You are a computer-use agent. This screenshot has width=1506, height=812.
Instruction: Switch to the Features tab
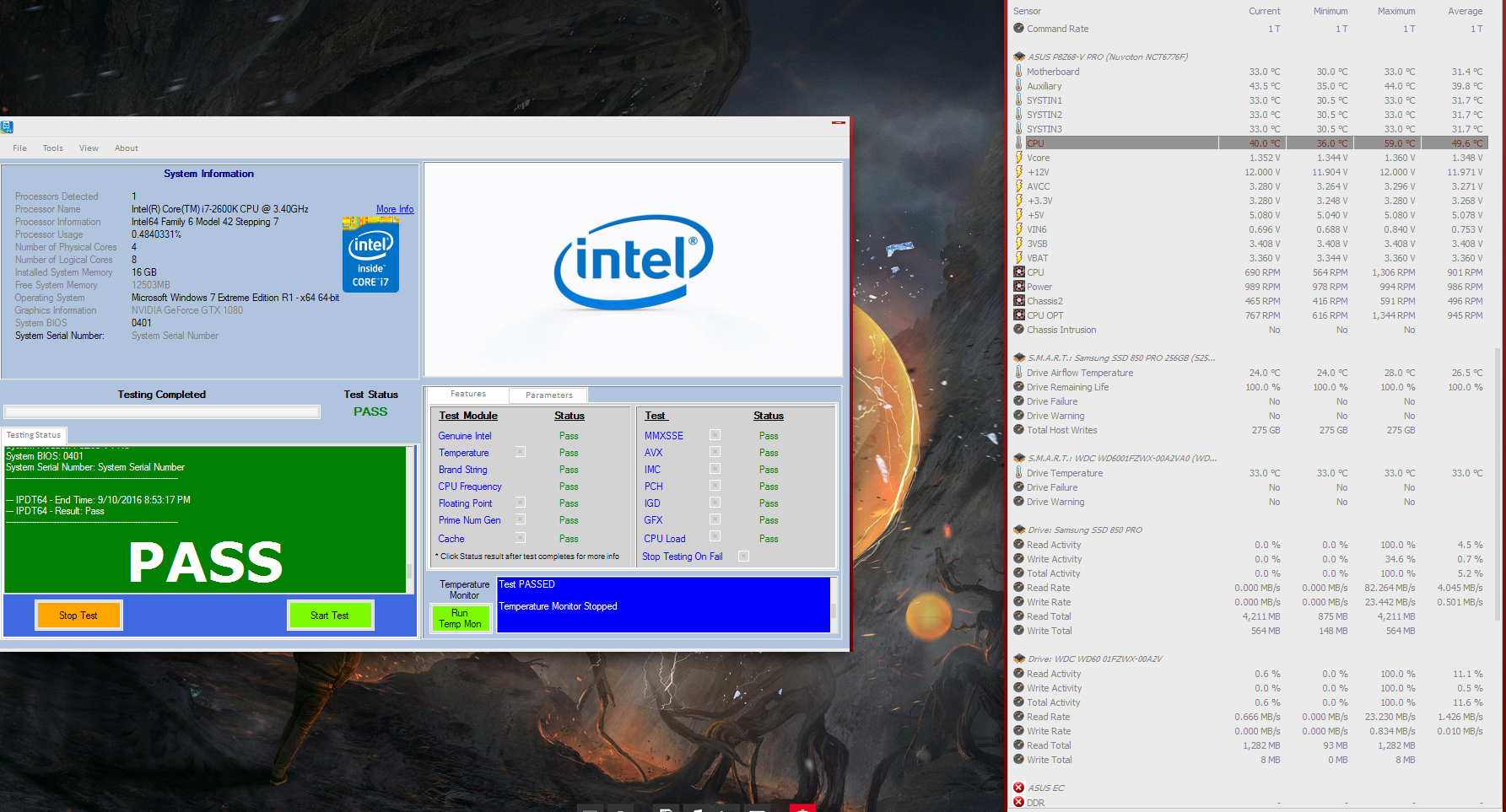467,394
